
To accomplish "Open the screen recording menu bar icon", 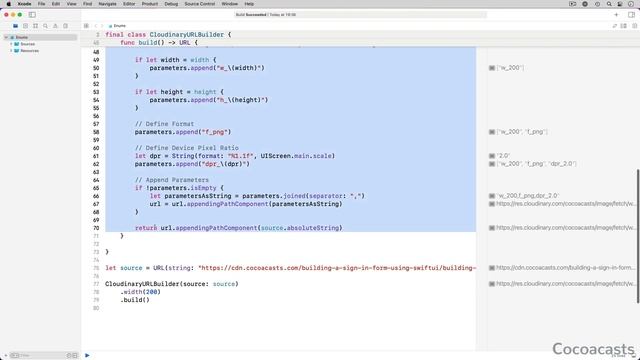I will [x=573, y=4].
